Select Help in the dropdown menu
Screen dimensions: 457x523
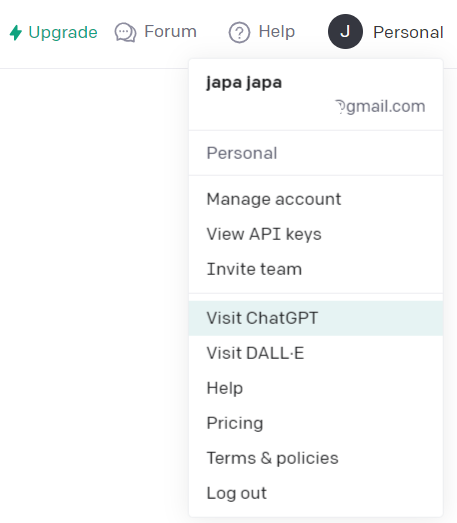[x=316, y=388]
